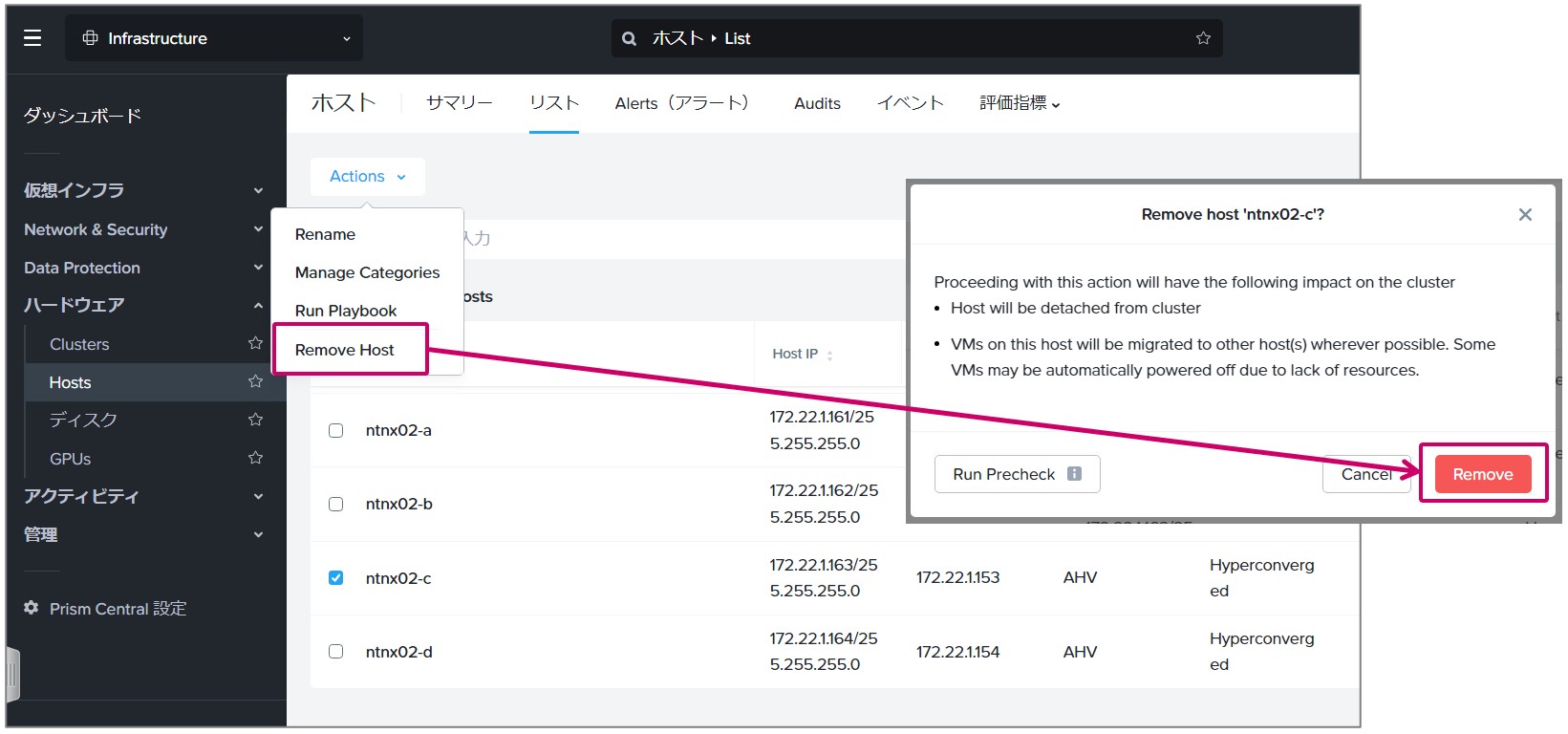
Task: Open Prism Central 設定
Action: click(118, 609)
